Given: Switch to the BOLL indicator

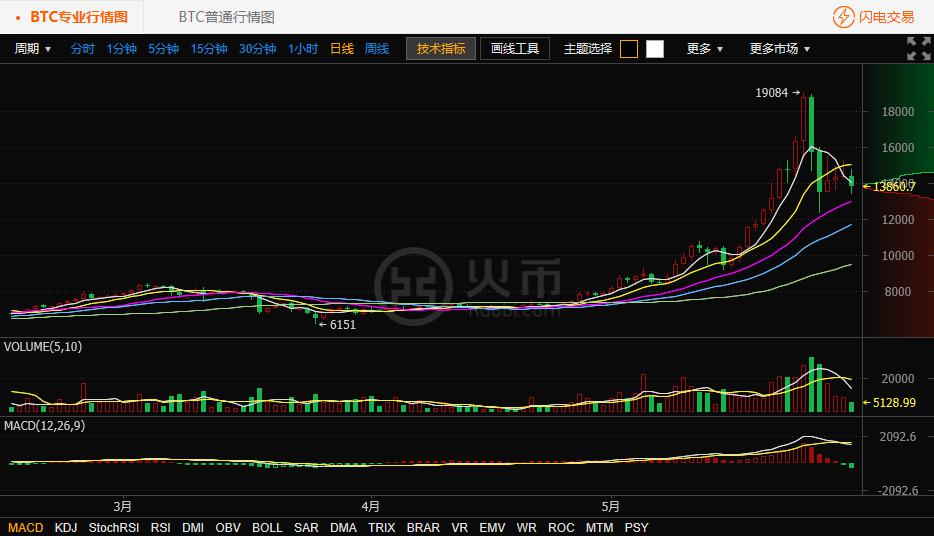Looking at the screenshot, I should [267, 527].
